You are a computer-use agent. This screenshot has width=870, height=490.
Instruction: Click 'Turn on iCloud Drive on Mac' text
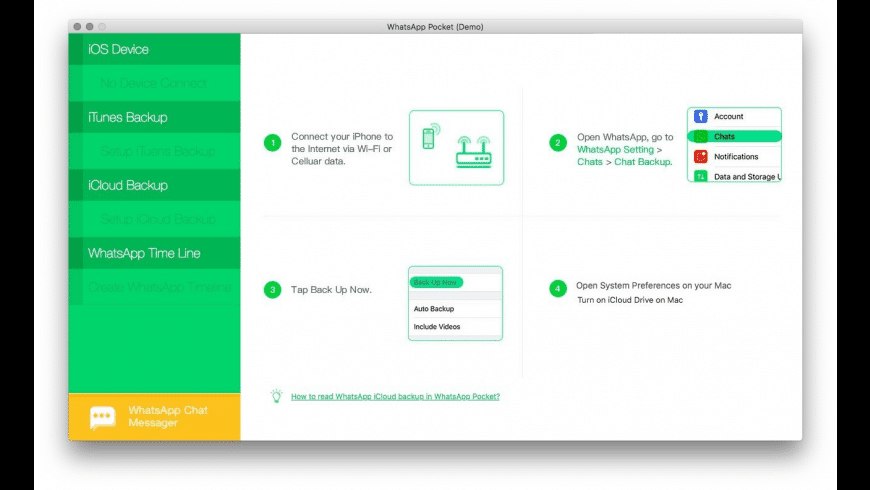pos(630,300)
